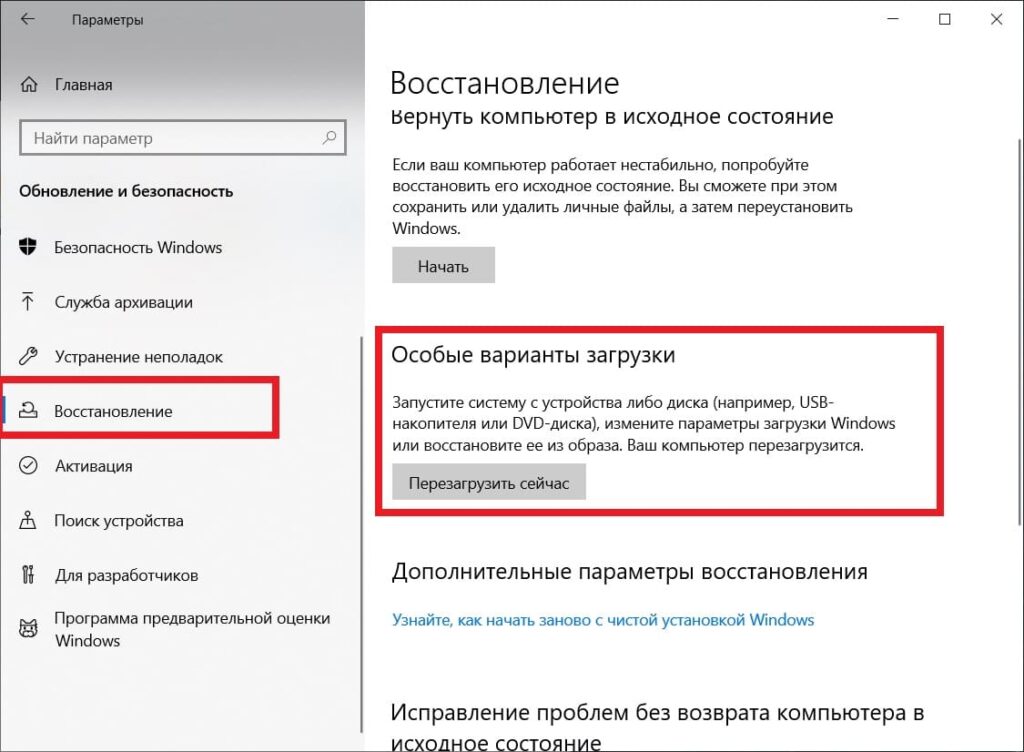Select Восстановление in sidebar
Screen dimensions: 1024x752
click(113, 411)
